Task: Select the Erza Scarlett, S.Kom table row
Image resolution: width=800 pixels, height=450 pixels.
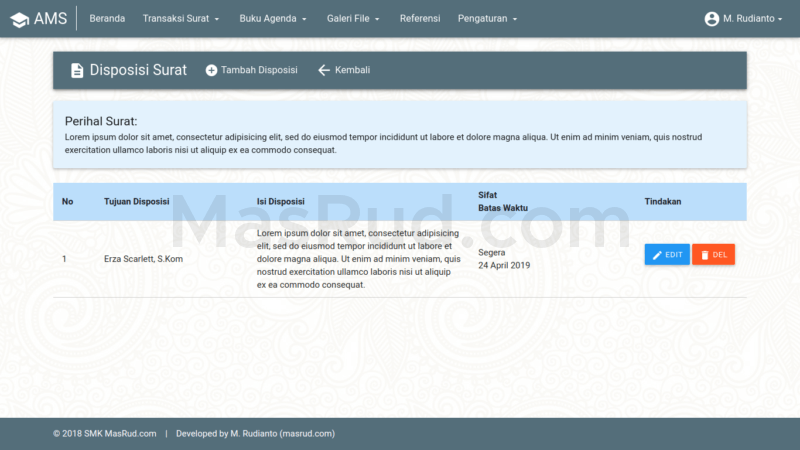Action: click(x=143, y=259)
